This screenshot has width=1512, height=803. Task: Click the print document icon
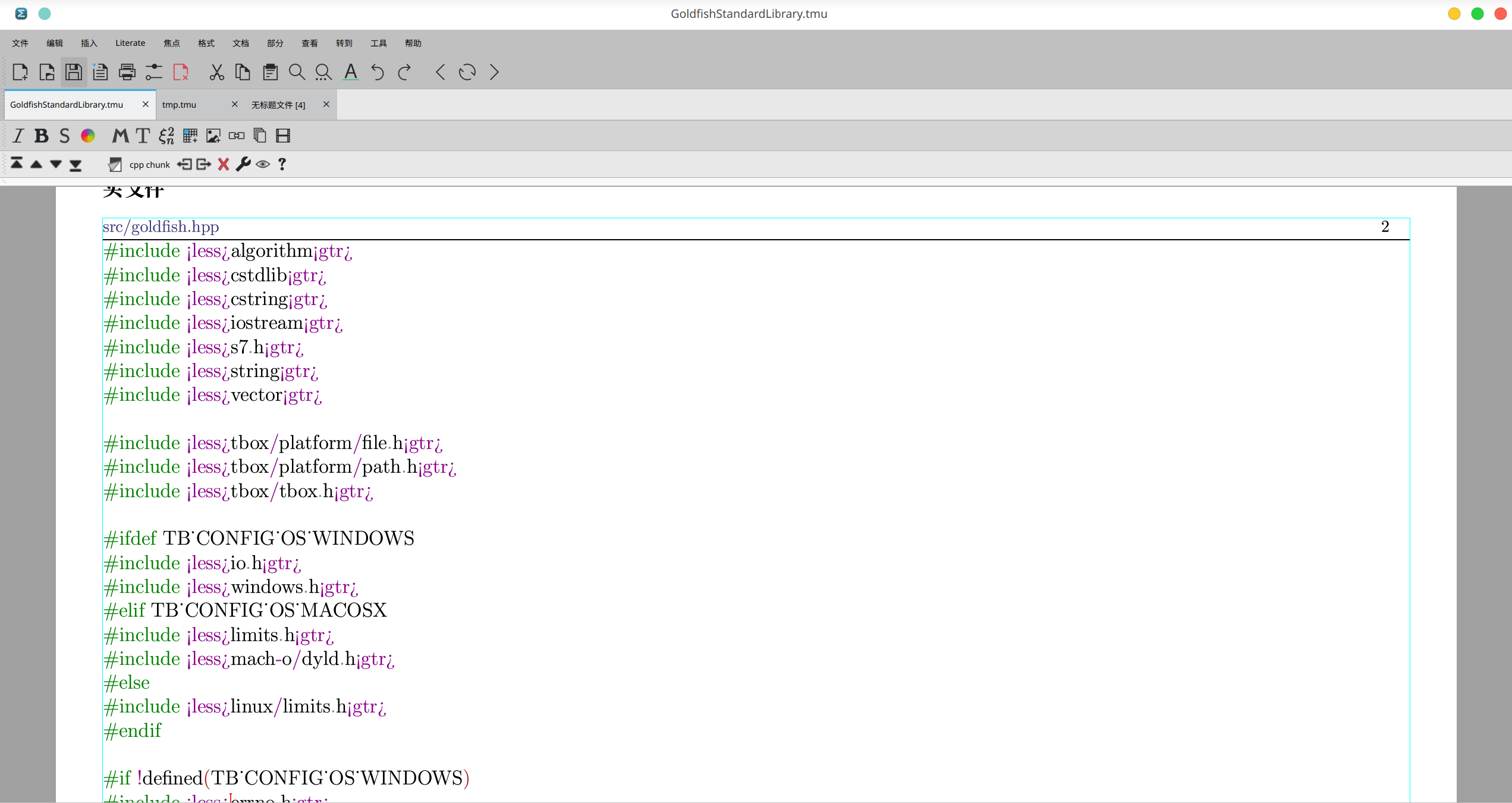[127, 73]
